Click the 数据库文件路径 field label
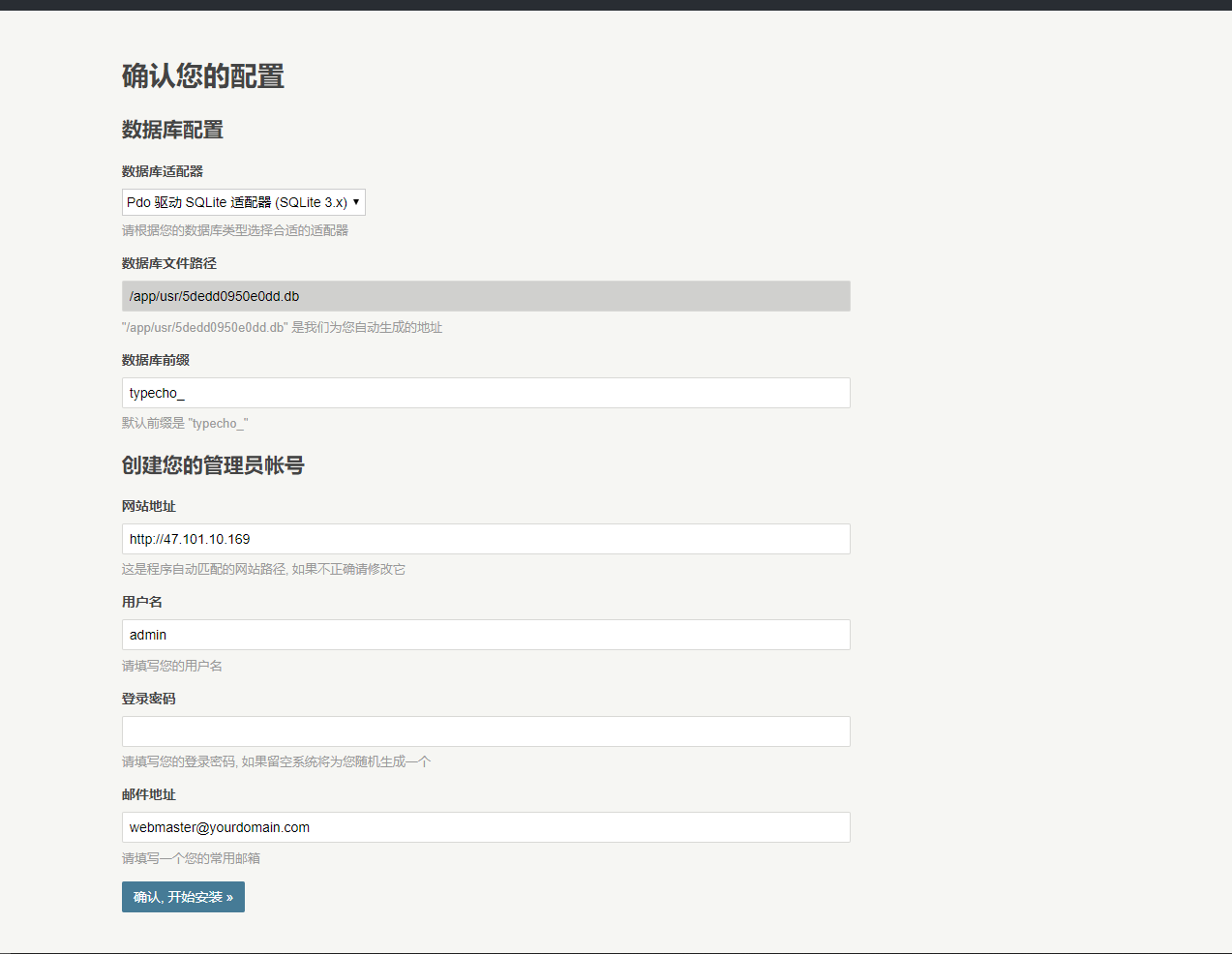The image size is (1232, 954). tap(168, 263)
